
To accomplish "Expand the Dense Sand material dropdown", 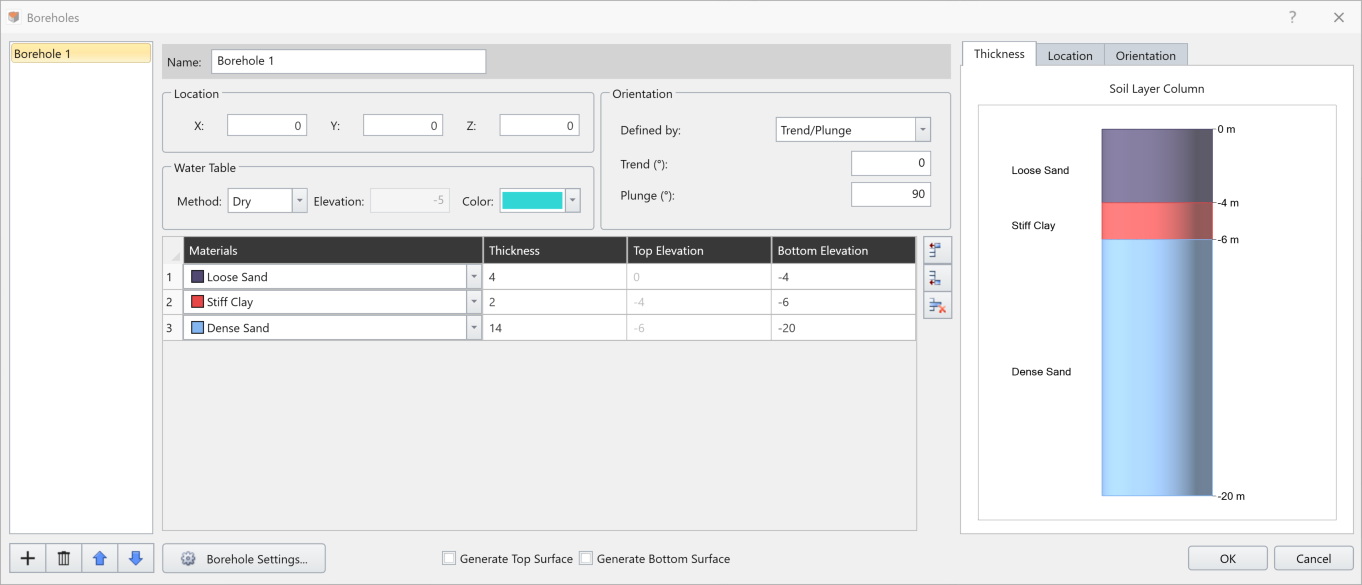I will click(474, 328).
